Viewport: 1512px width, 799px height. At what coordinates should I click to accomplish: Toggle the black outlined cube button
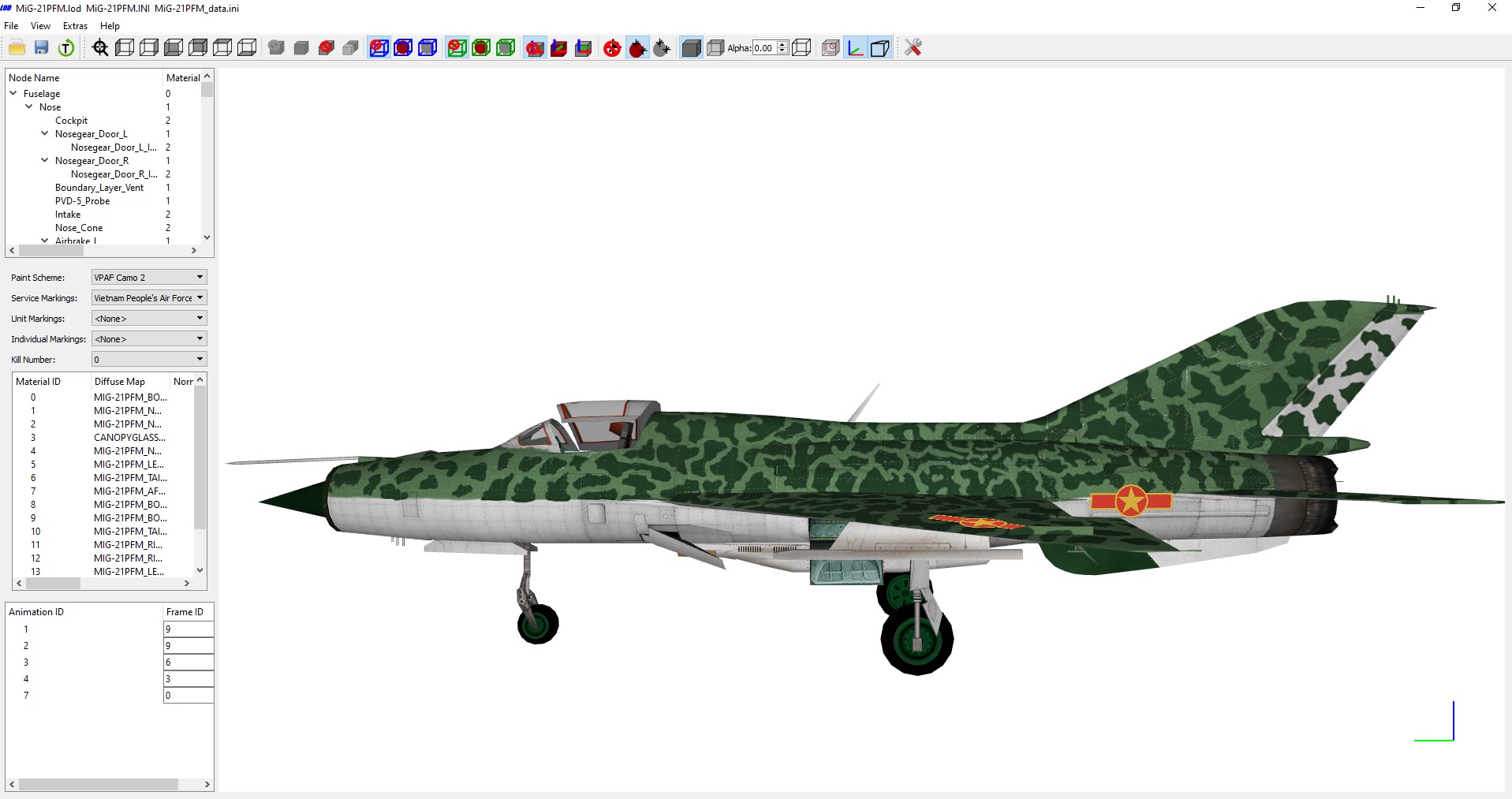879,48
